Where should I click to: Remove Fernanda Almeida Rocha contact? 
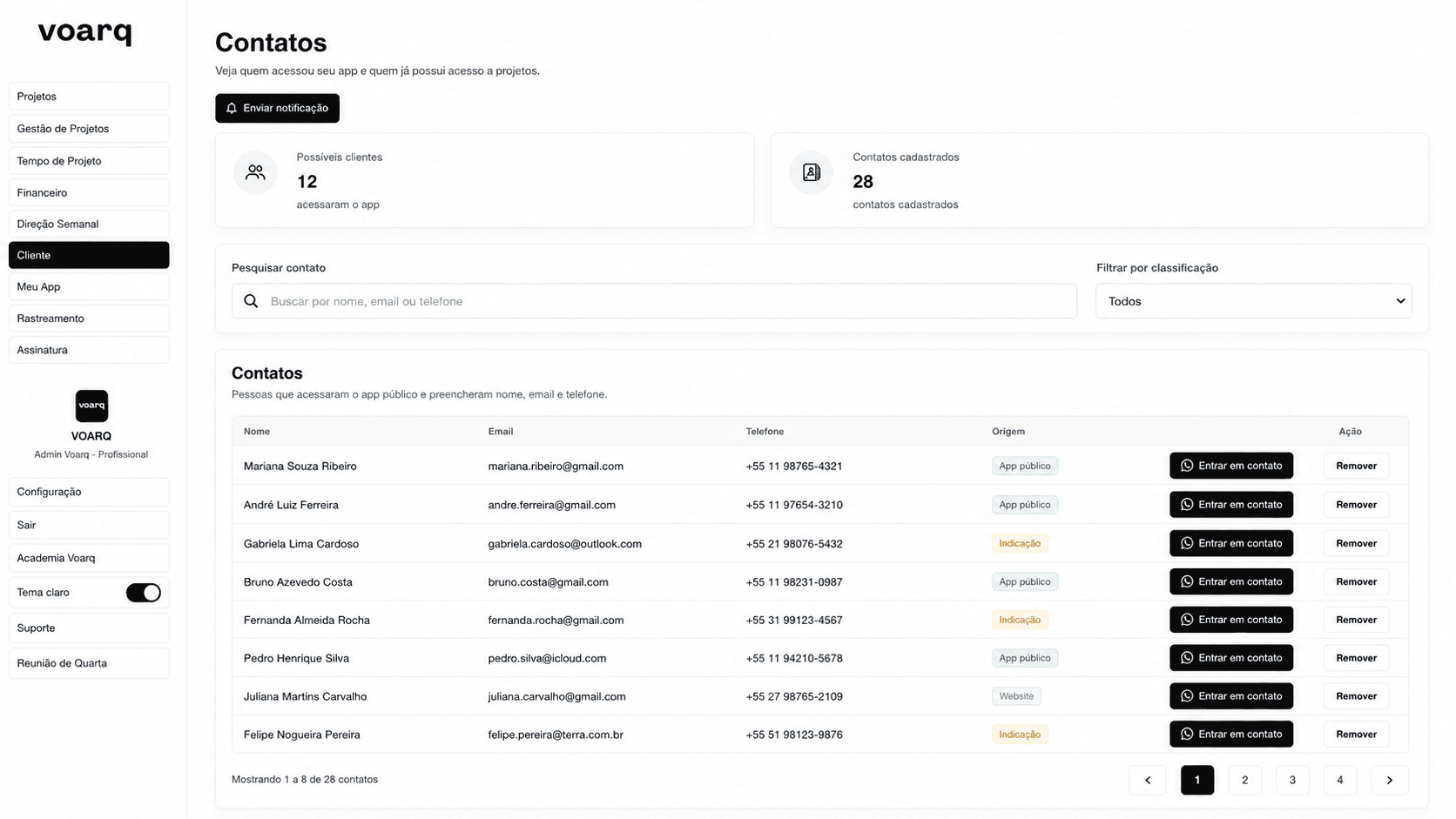click(x=1356, y=620)
